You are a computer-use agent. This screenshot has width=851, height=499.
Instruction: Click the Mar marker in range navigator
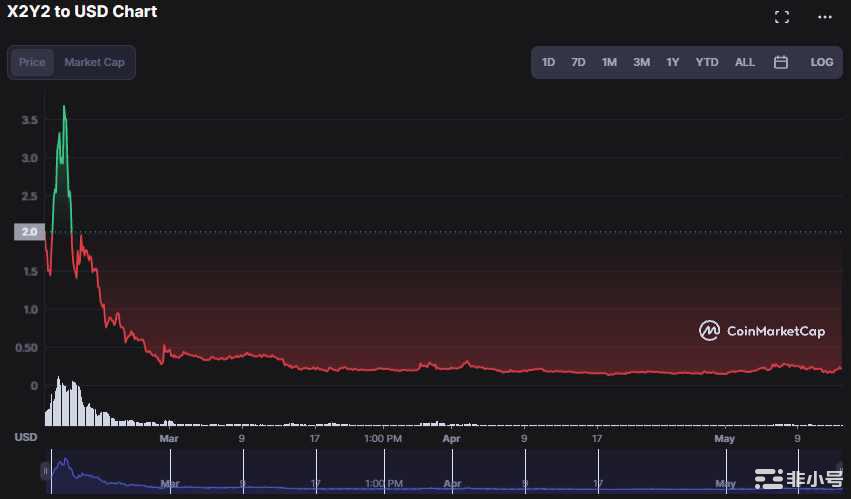tap(169, 483)
